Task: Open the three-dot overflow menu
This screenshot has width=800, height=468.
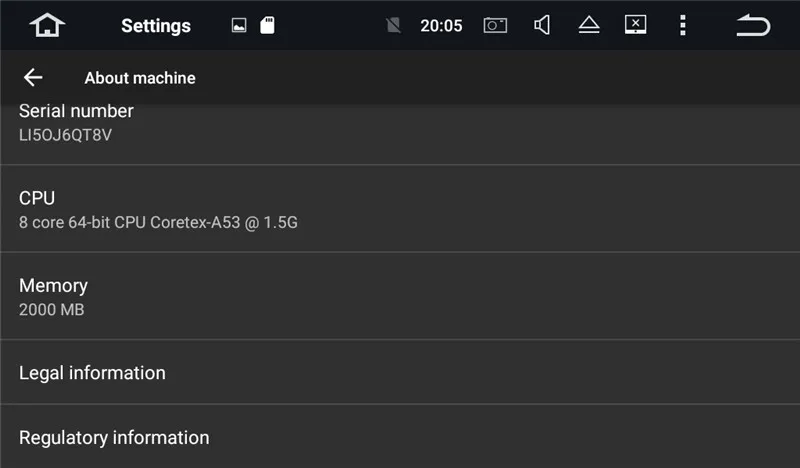Action: [x=682, y=26]
